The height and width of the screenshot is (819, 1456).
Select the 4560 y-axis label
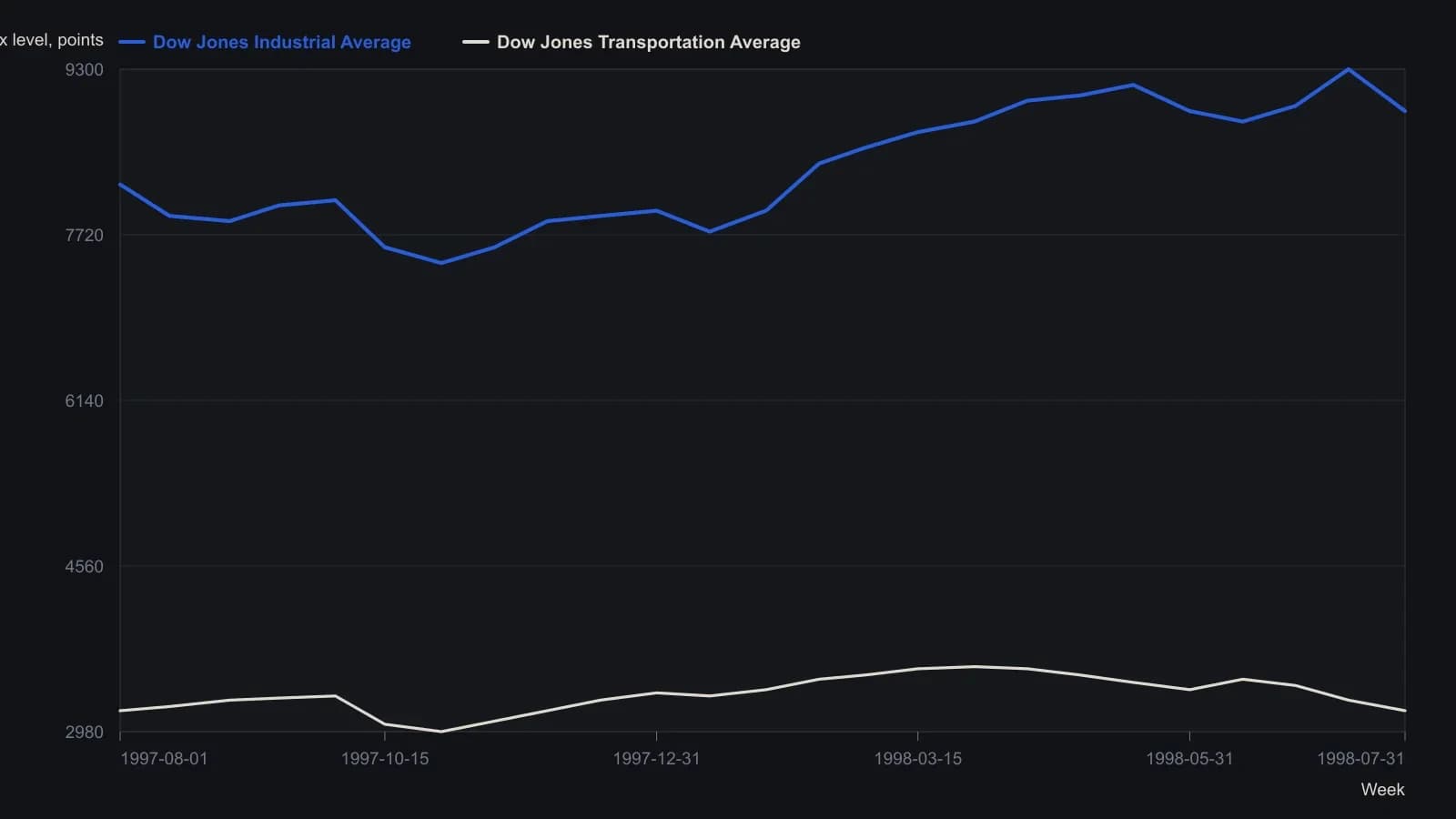85,567
